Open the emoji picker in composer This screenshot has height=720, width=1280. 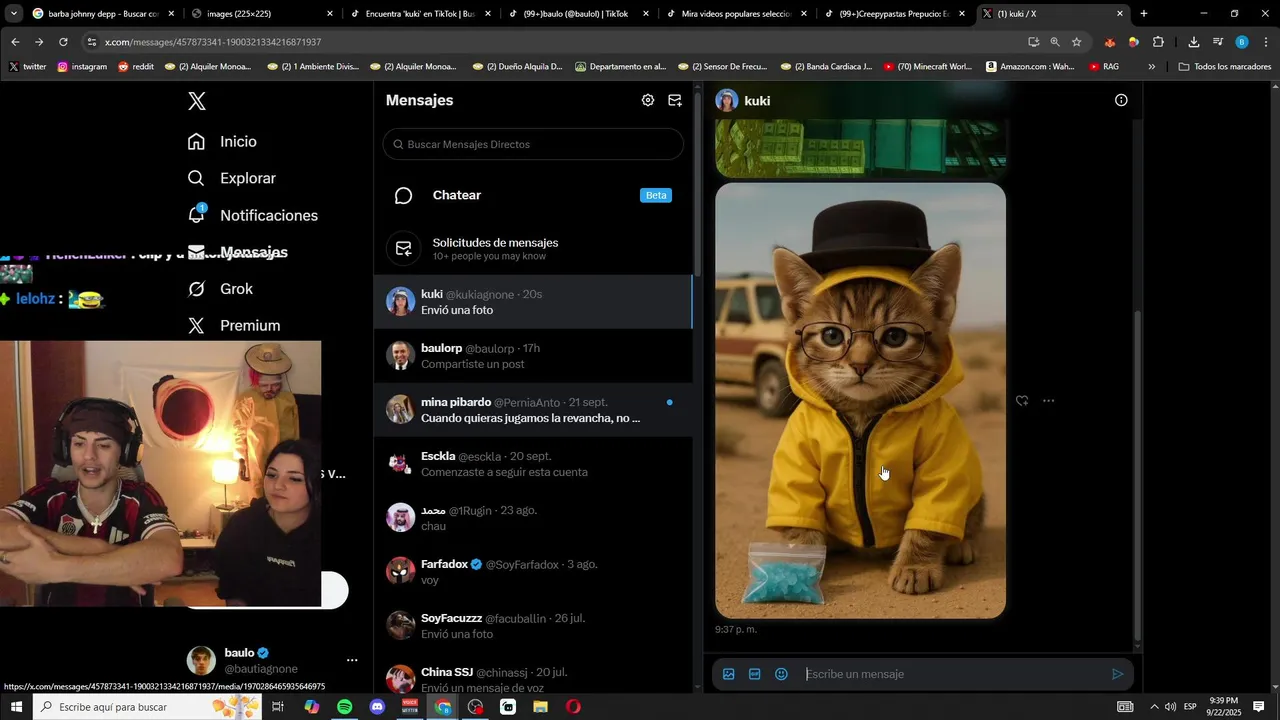coord(781,674)
